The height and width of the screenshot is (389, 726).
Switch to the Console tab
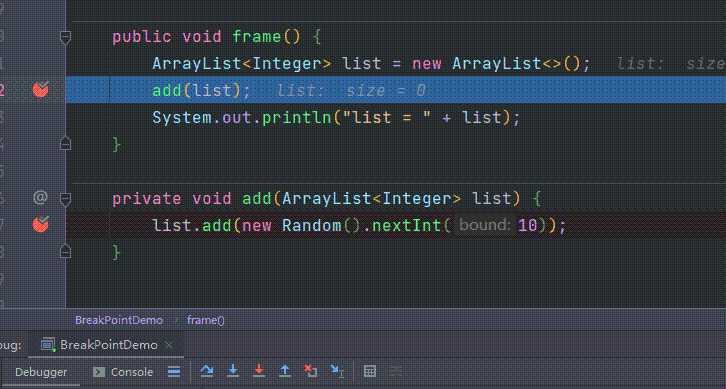click(123, 372)
